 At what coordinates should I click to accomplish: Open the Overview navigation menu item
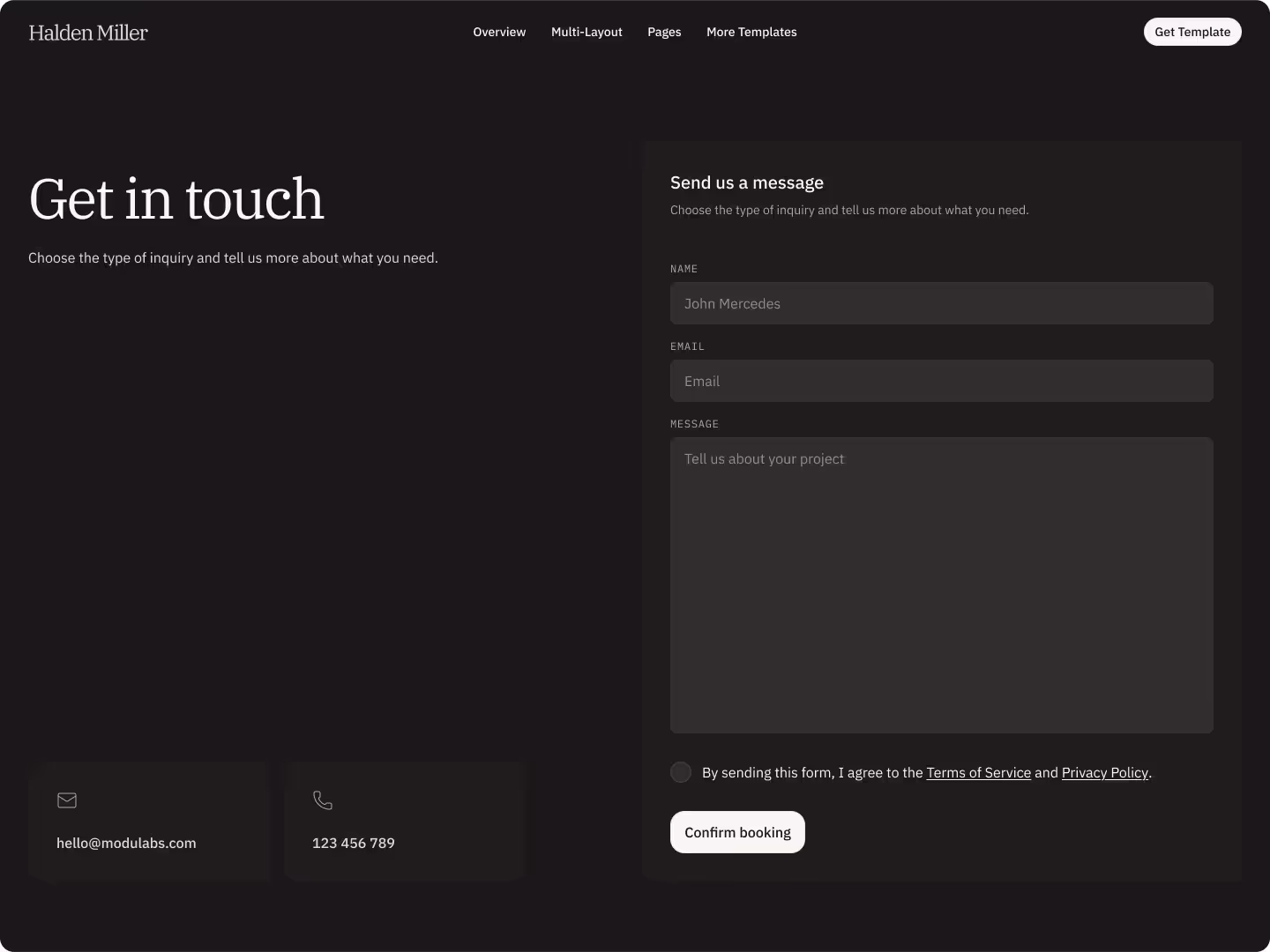pyautogui.click(x=498, y=32)
